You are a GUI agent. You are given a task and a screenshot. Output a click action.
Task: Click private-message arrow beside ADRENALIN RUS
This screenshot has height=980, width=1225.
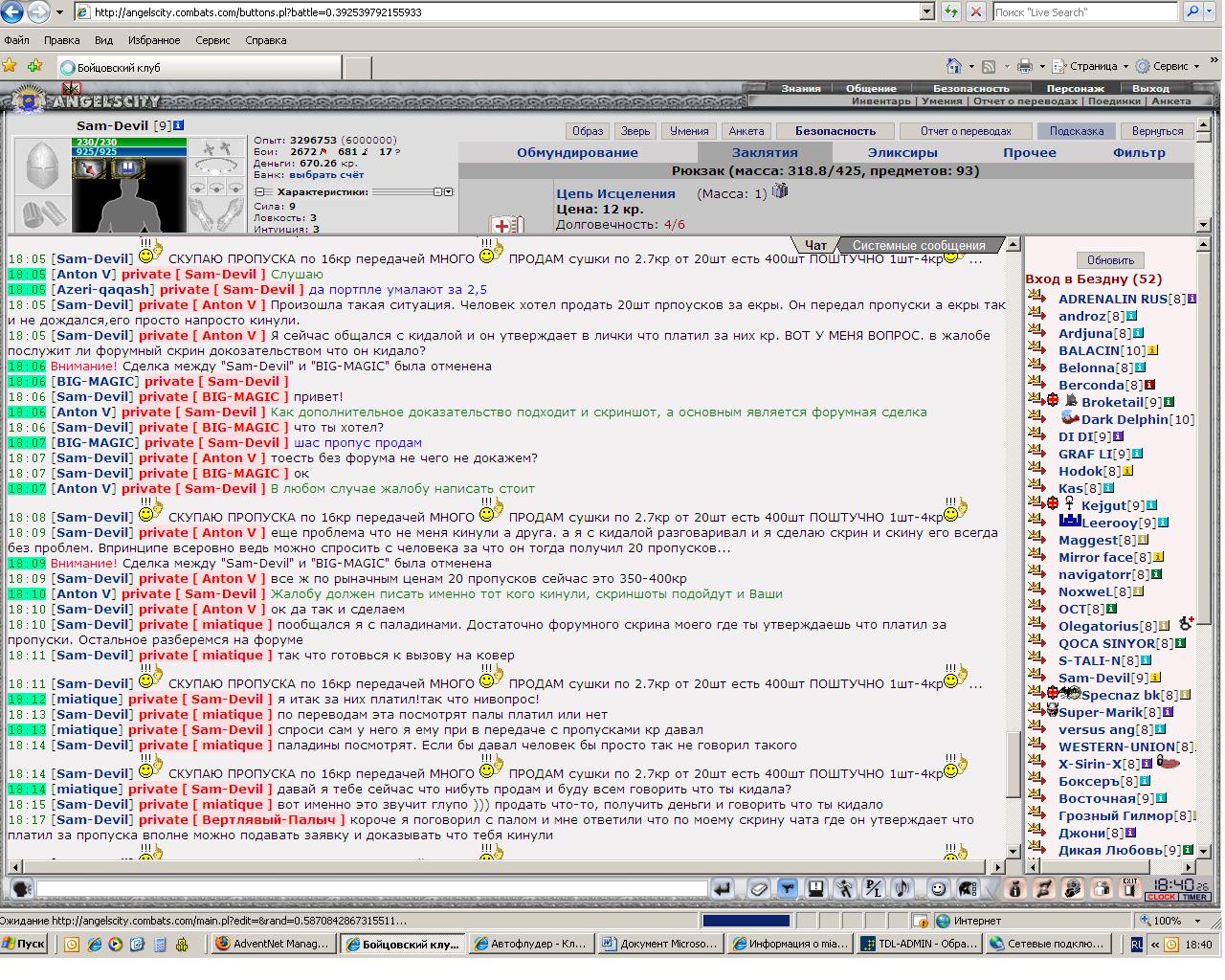click(1036, 298)
